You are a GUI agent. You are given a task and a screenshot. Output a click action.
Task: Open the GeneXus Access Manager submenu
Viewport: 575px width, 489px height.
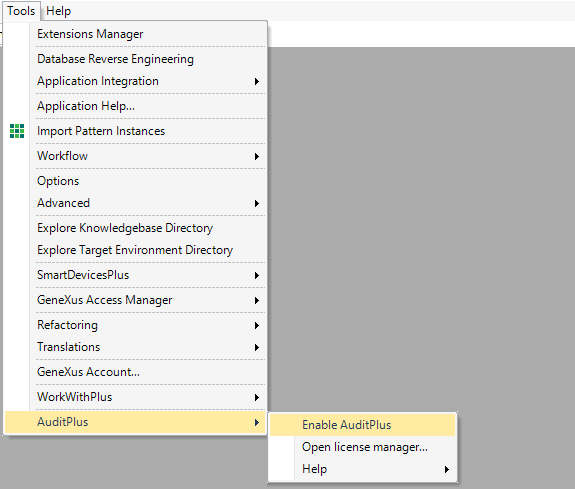point(135,300)
